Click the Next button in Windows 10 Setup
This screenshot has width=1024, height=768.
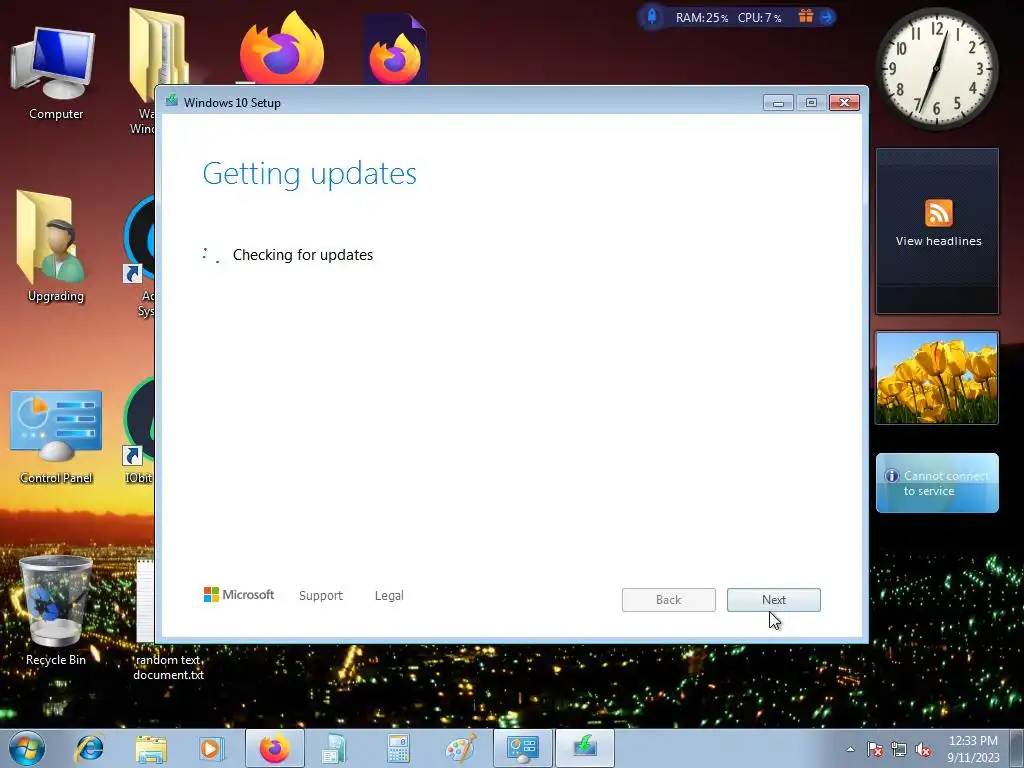tap(773, 600)
